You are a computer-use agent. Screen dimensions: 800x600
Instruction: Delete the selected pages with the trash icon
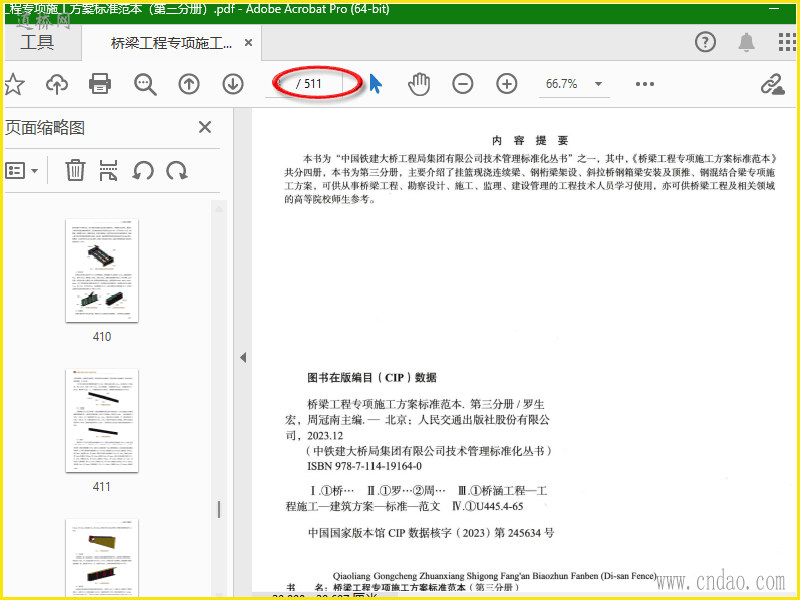[75, 170]
